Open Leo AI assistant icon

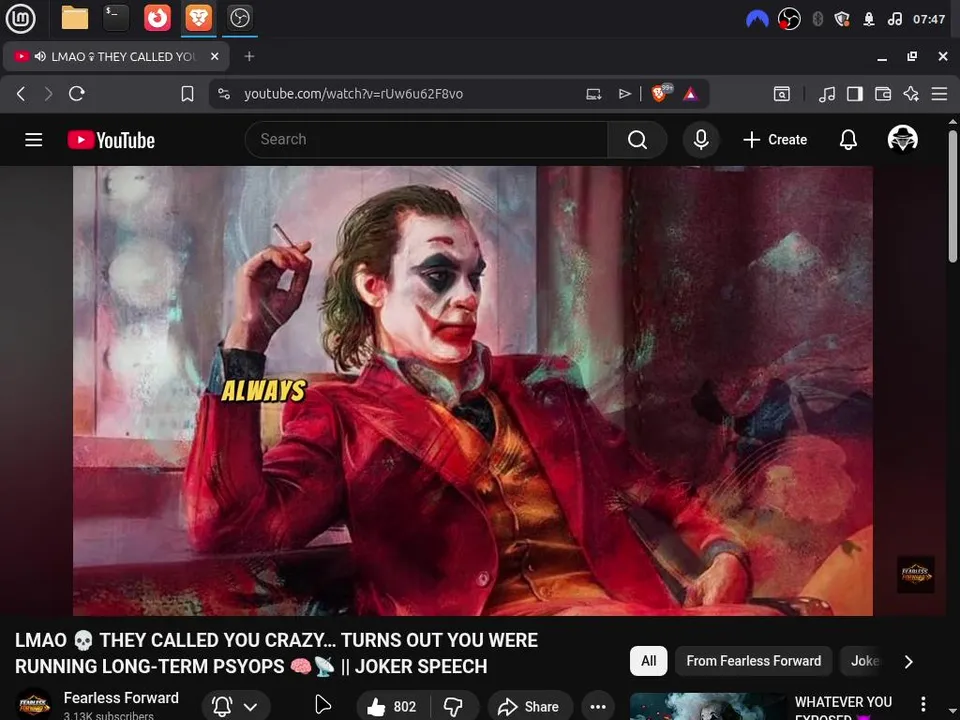[911, 94]
